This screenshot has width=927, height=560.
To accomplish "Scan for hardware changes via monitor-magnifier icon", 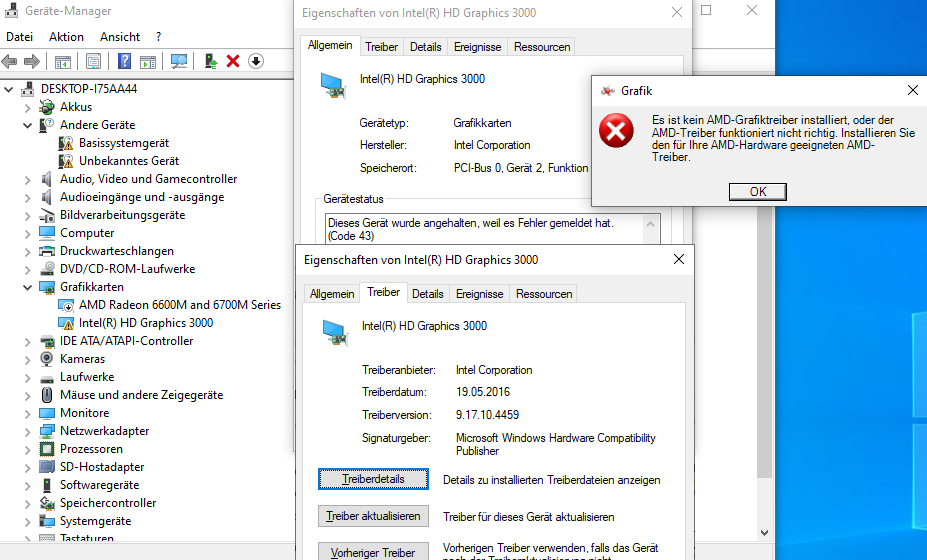I will [x=179, y=61].
